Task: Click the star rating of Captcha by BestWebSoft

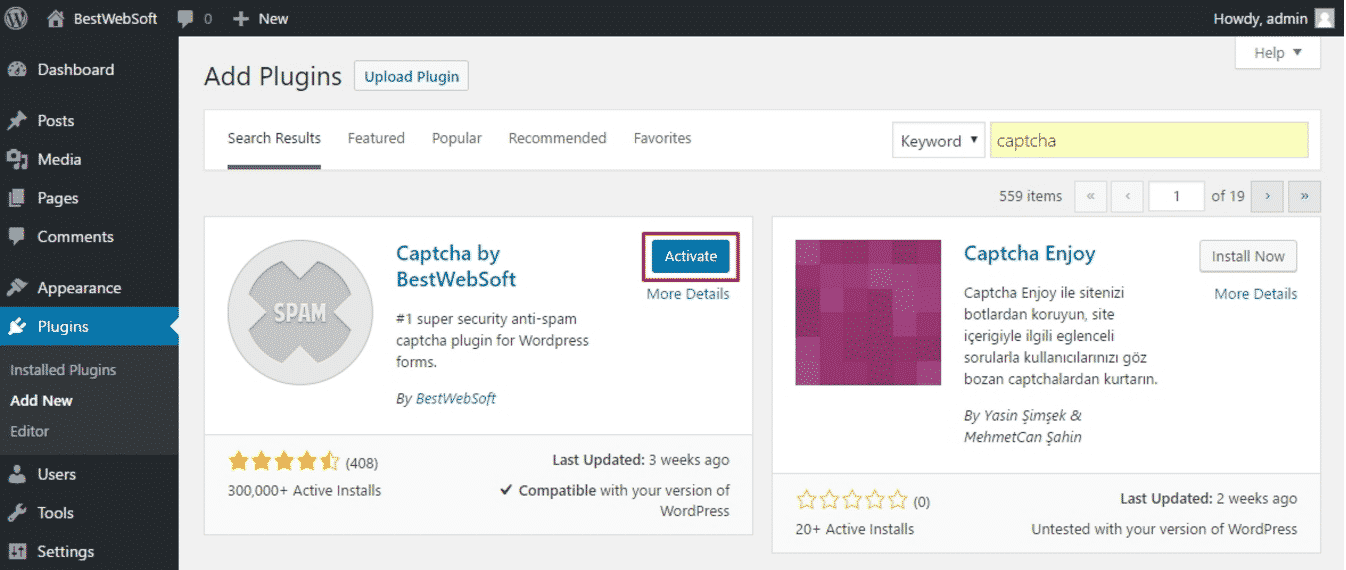Action: pyautogui.click(x=284, y=462)
